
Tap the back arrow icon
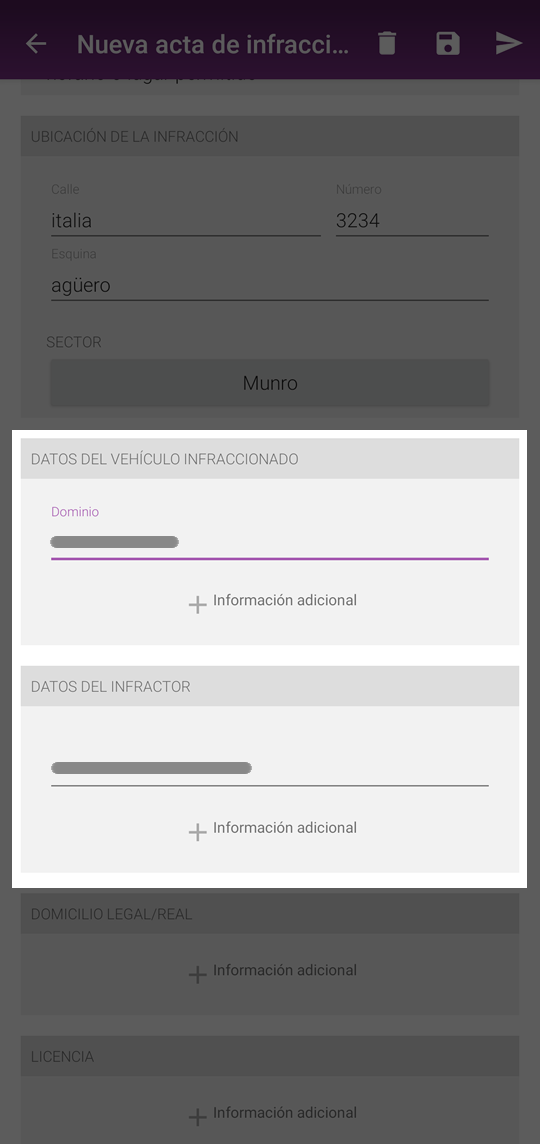tap(36, 44)
